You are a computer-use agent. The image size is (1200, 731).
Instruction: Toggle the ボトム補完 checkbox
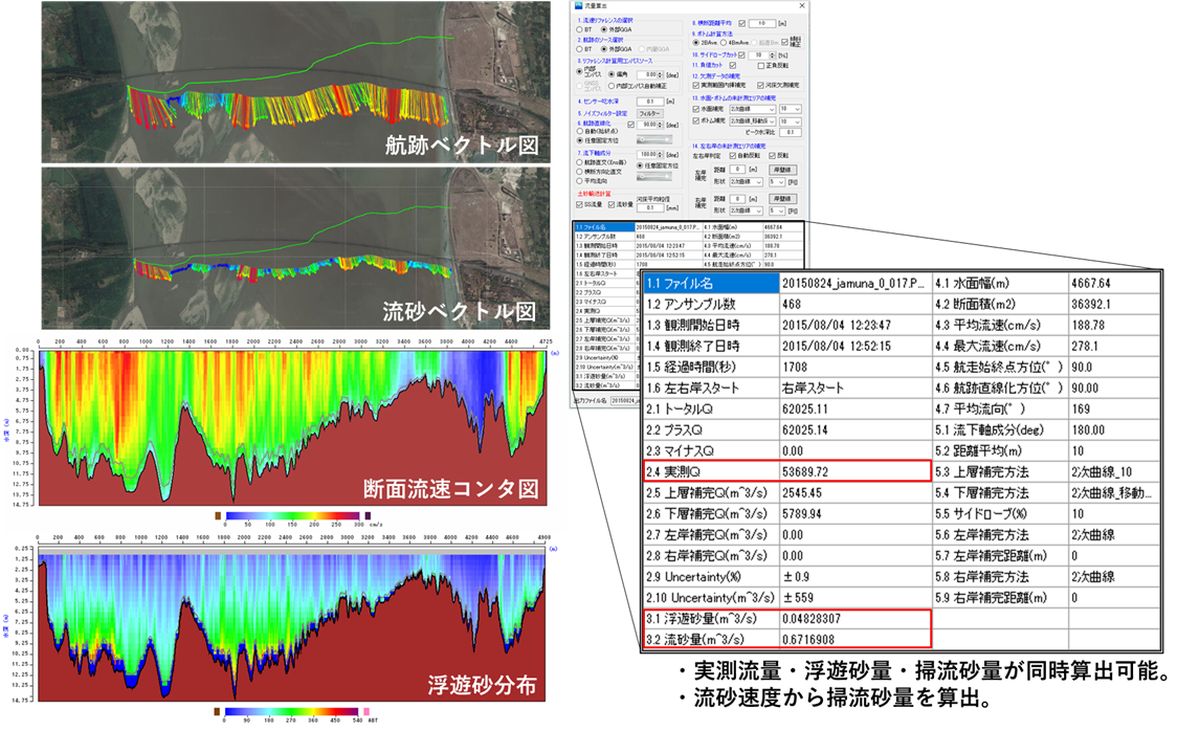tap(696, 121)
